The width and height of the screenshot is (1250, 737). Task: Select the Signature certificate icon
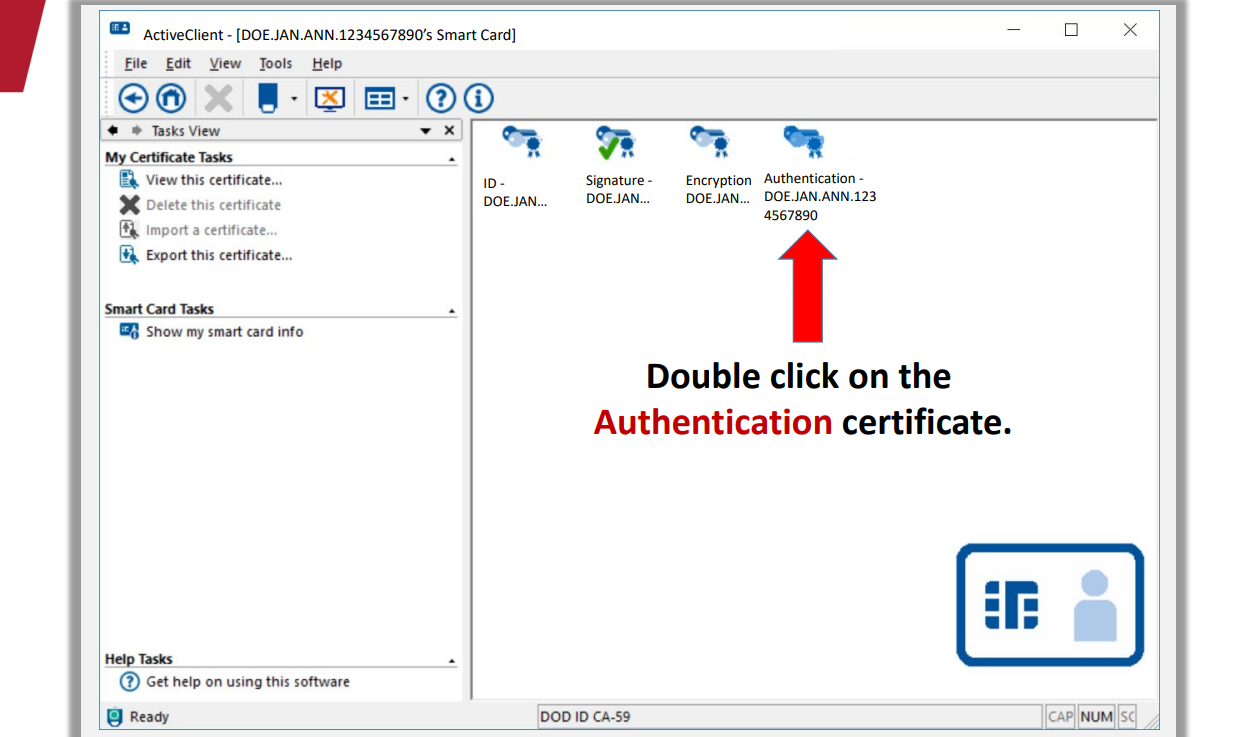616,143
